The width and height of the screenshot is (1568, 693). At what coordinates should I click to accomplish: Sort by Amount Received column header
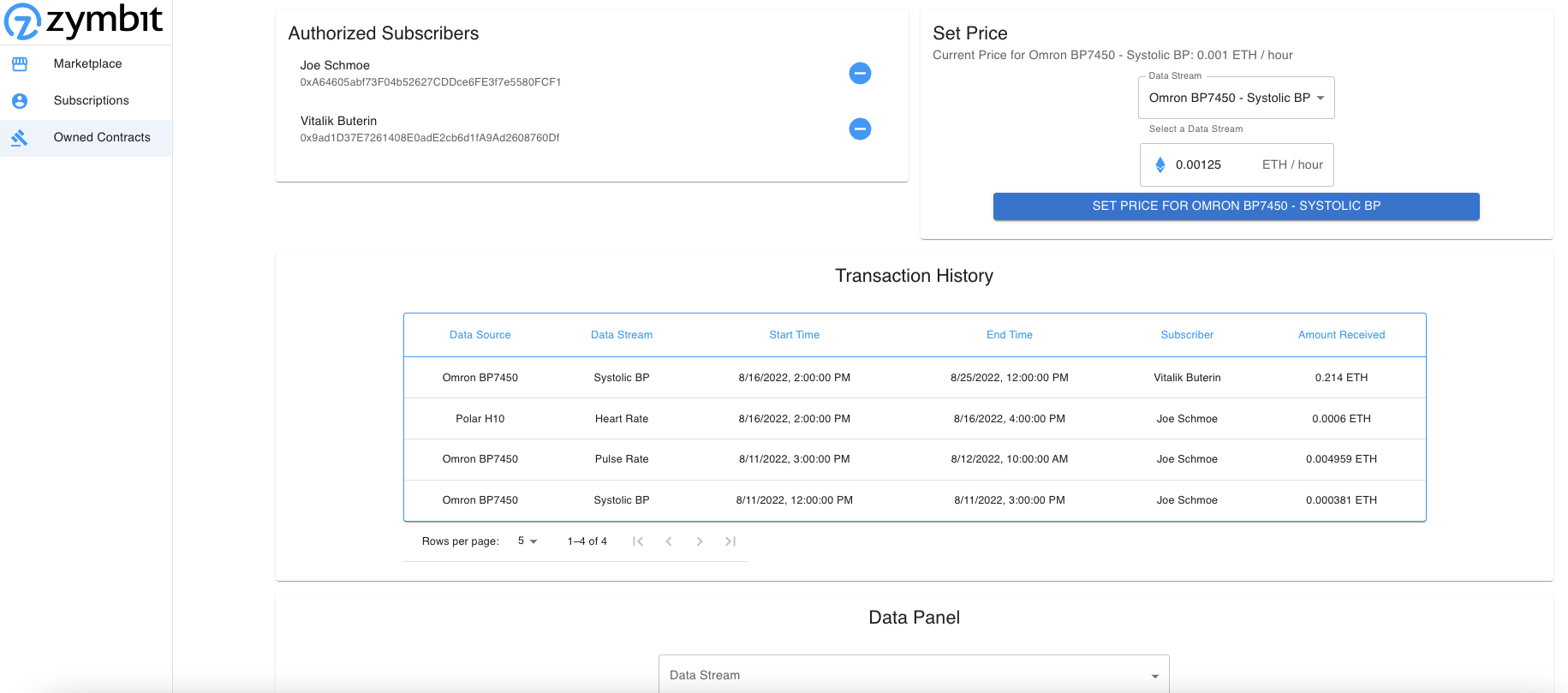tap(1341, 335)
